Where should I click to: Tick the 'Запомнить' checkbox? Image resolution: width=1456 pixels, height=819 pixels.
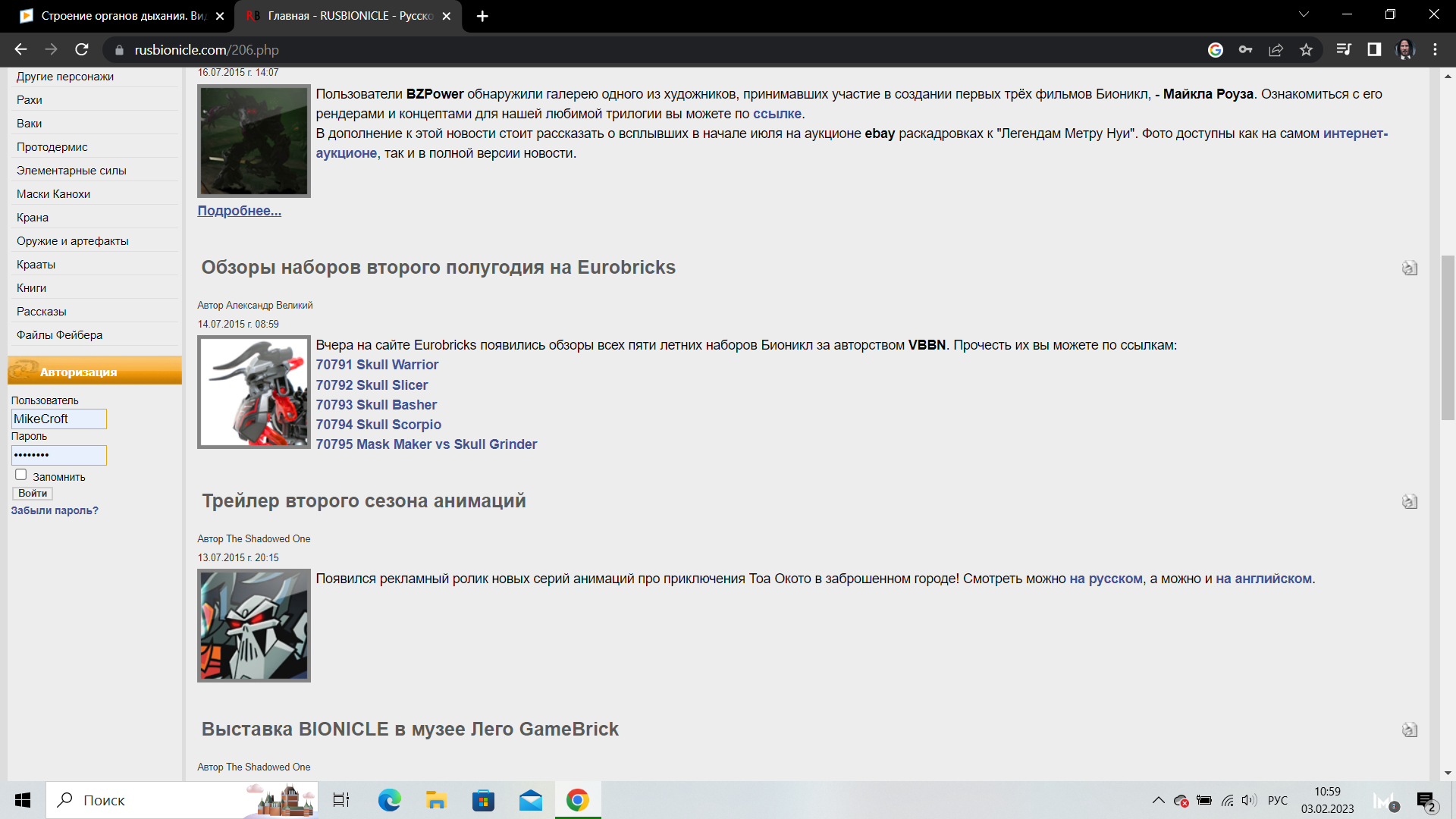[x=21, y=475]
